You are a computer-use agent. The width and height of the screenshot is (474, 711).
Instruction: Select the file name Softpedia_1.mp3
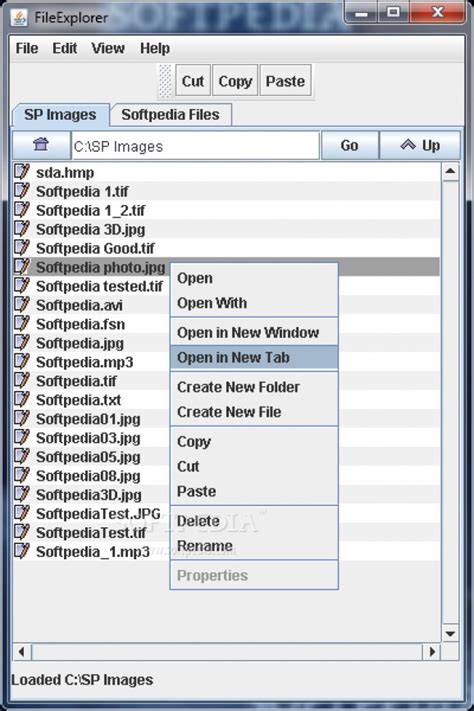(93, 551)
